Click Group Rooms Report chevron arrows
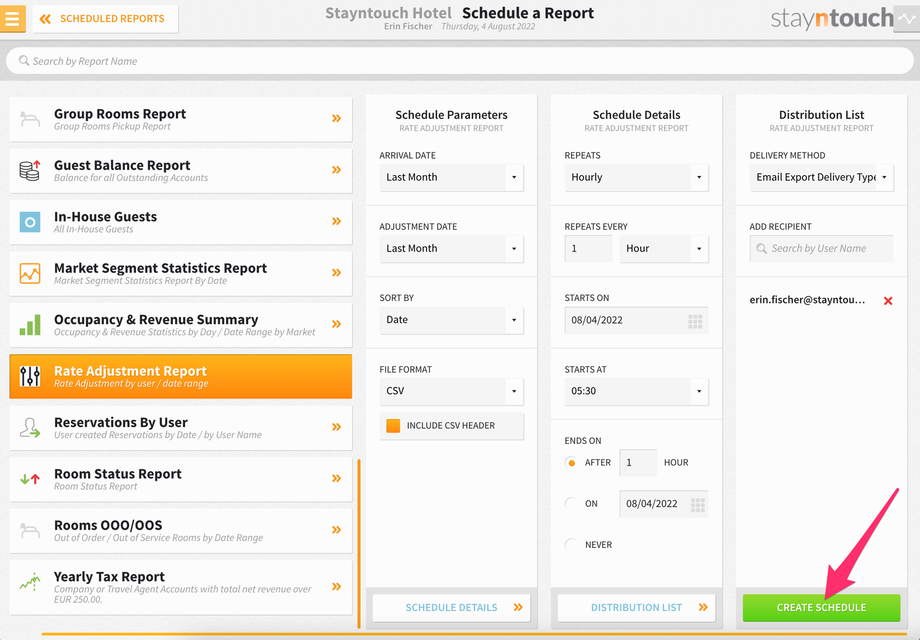This screenshot has height=640, width=920. [336, 118]
